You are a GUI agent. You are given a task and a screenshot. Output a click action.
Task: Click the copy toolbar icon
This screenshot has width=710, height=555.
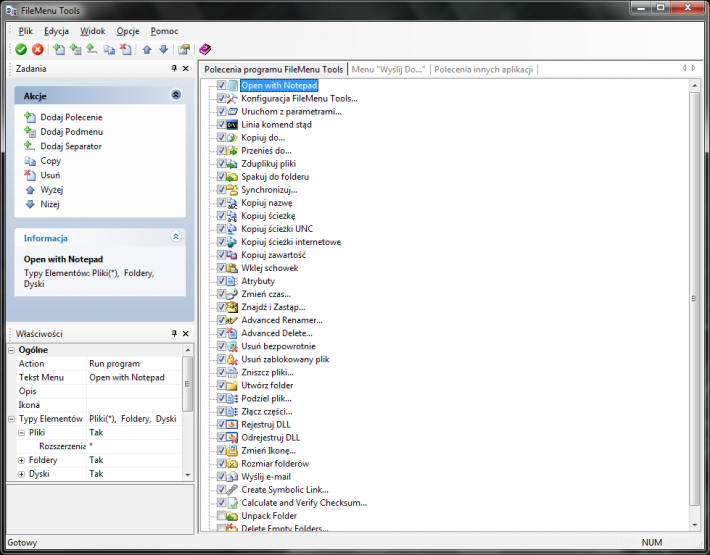pos(109,49)
